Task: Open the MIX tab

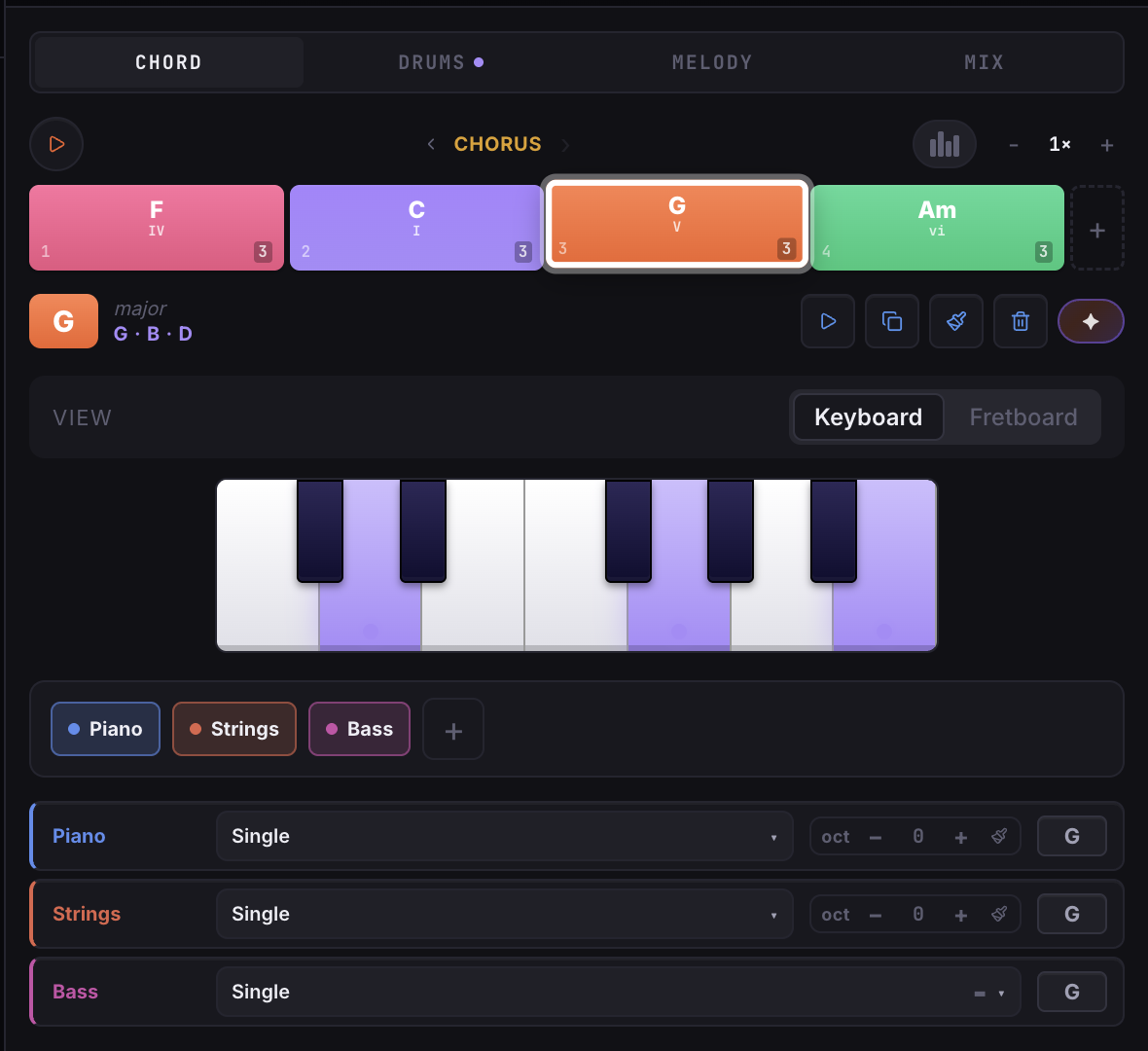Action: pos(984,62)
